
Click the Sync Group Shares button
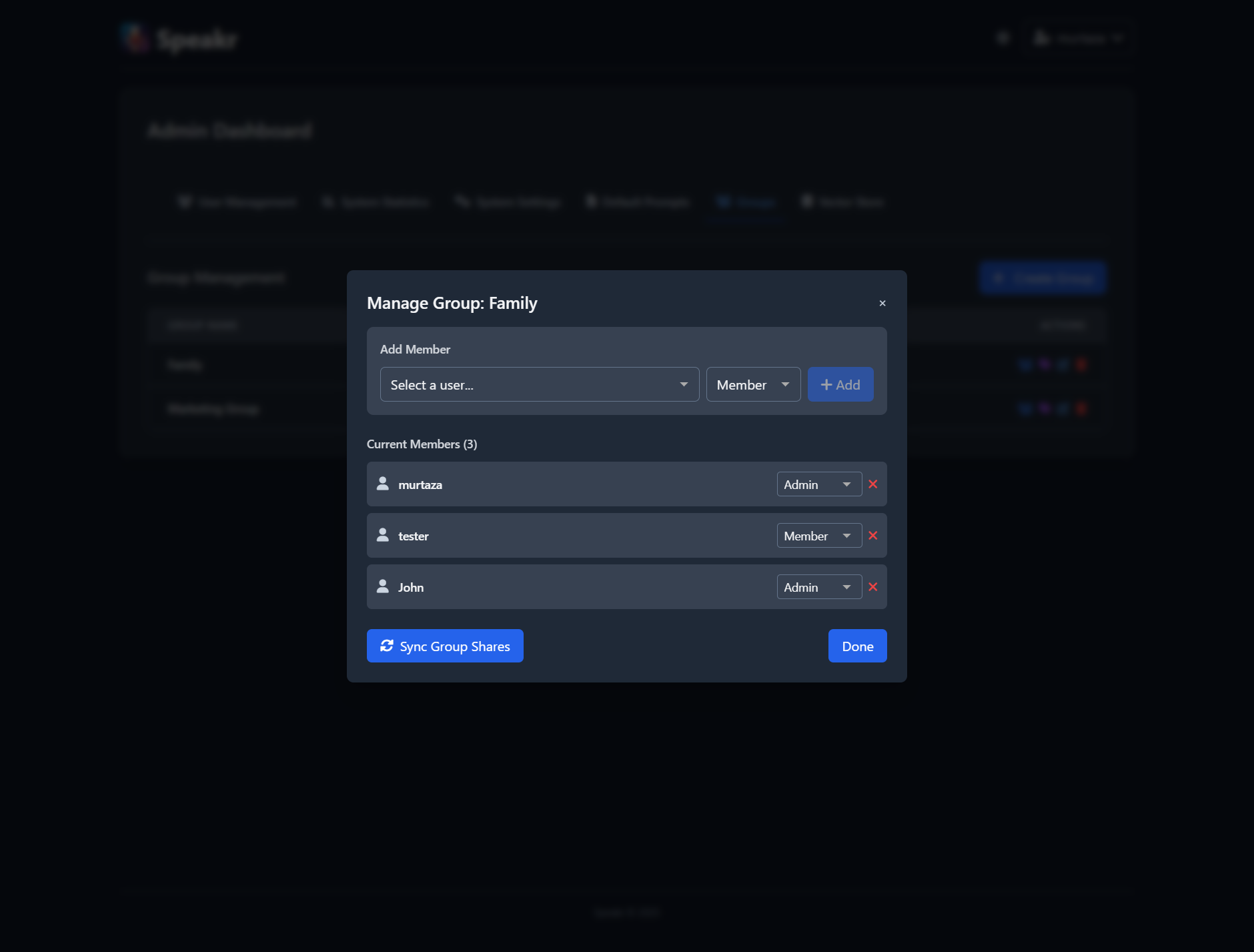pyautogui.click(x=444, y=646)
